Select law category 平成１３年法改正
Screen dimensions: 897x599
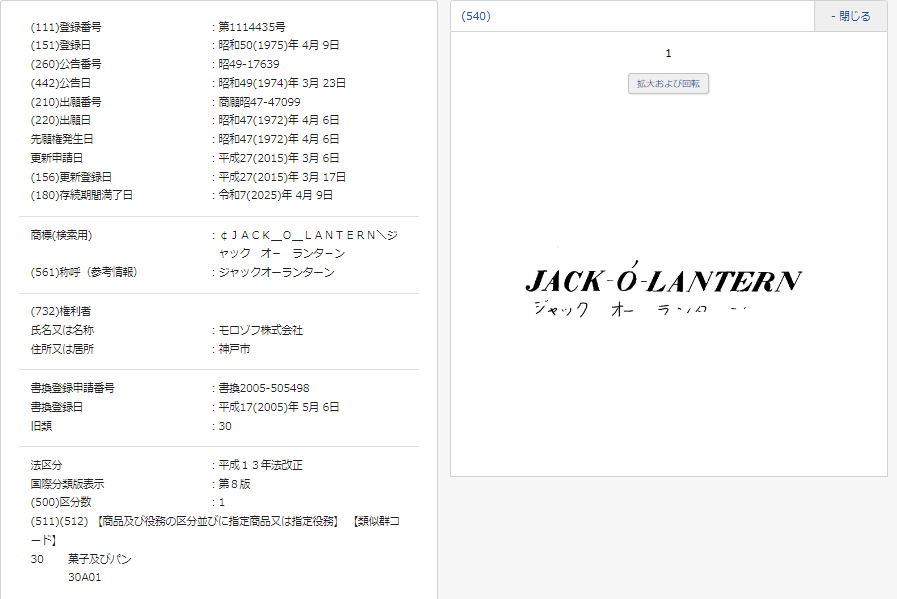260,465
